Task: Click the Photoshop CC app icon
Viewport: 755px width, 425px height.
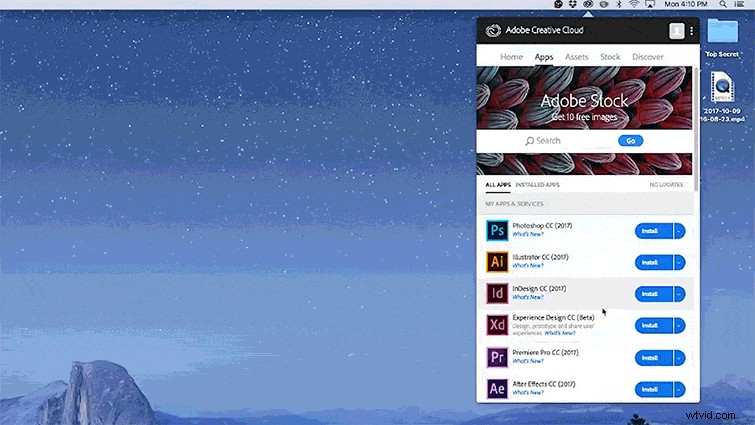Action: tap(497, 231)
